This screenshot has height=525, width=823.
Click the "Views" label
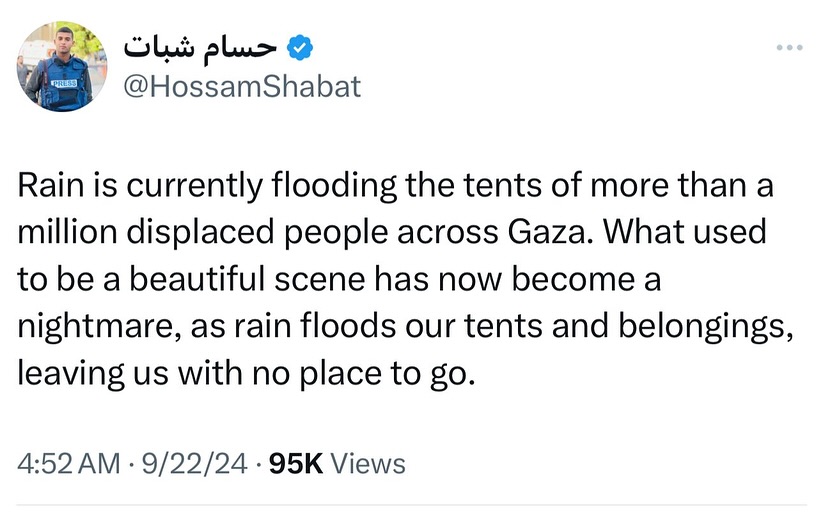click(x=367, y=464)
